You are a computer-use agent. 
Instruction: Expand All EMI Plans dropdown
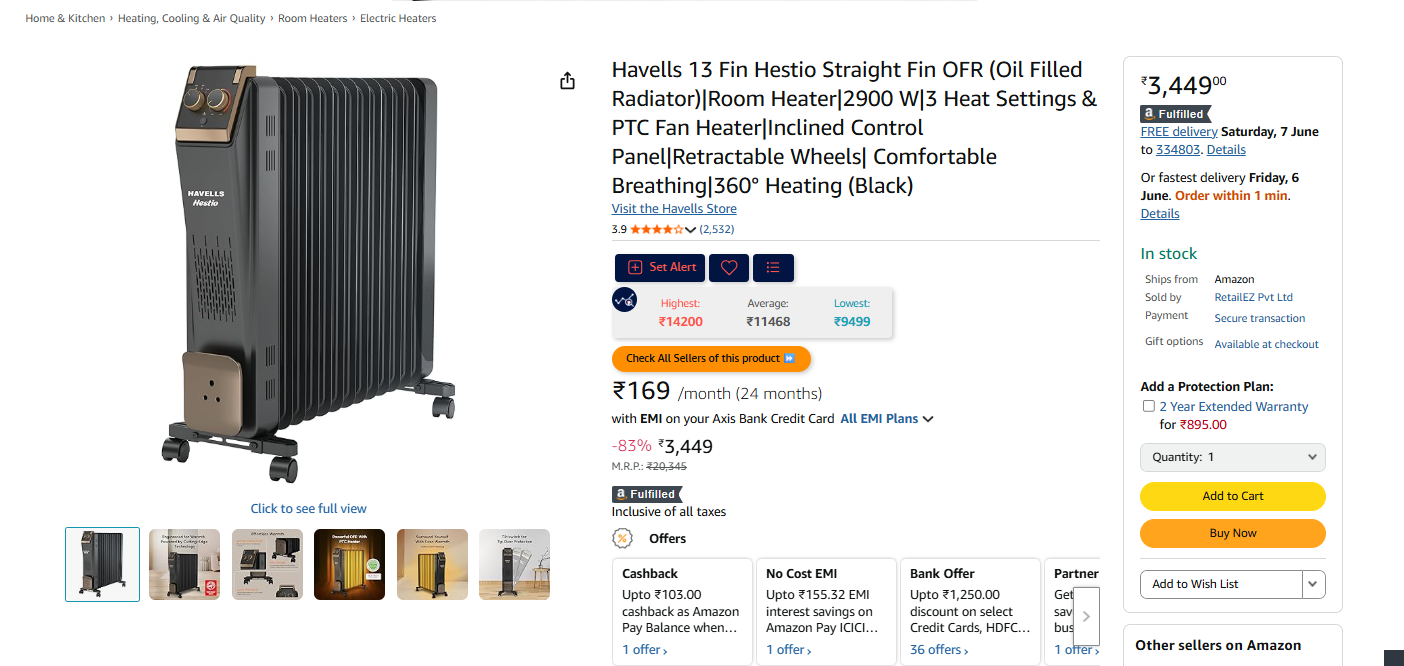(887, 419)
